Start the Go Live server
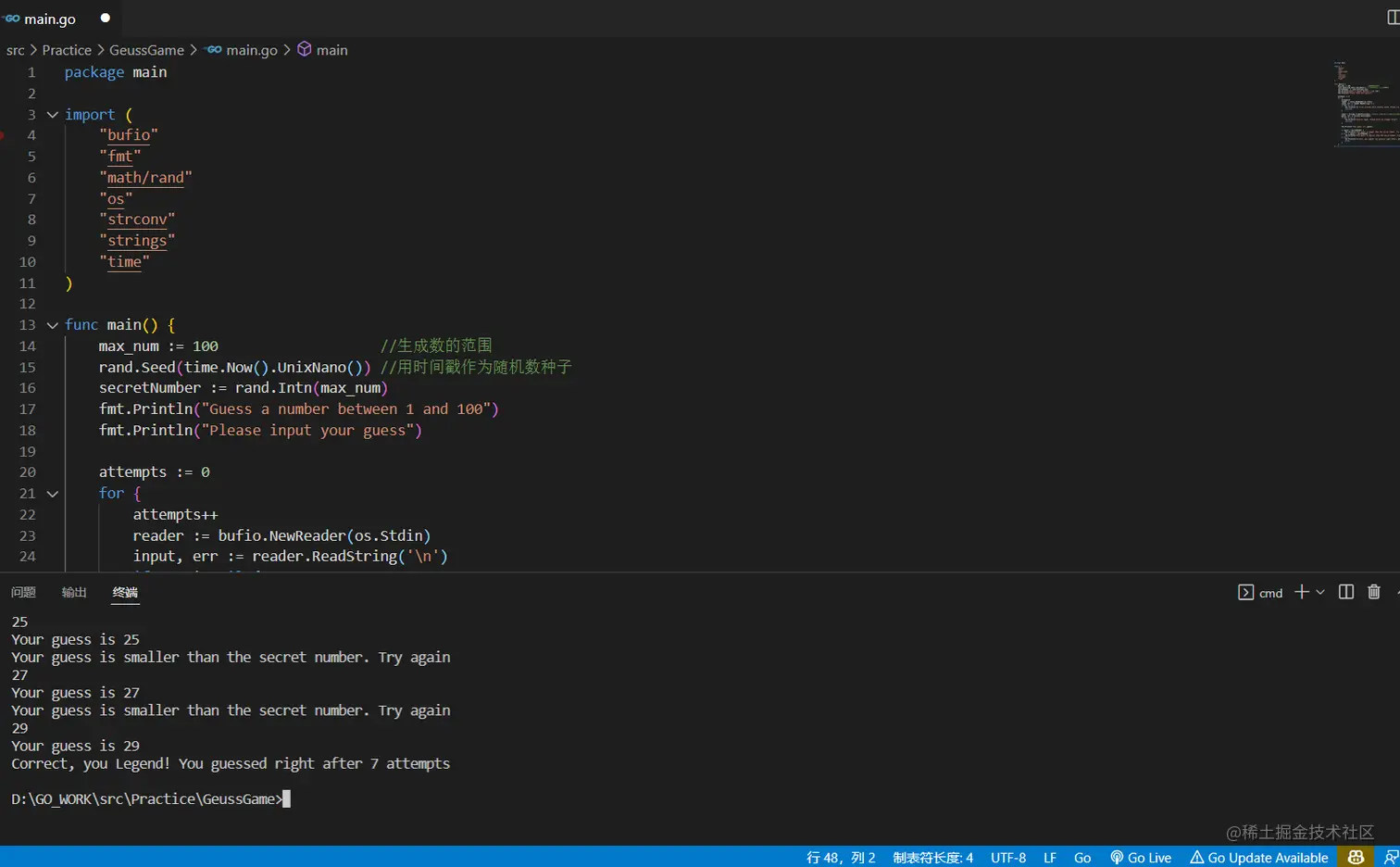Screen dimensions: 1400x867 tap(1141, 858)
